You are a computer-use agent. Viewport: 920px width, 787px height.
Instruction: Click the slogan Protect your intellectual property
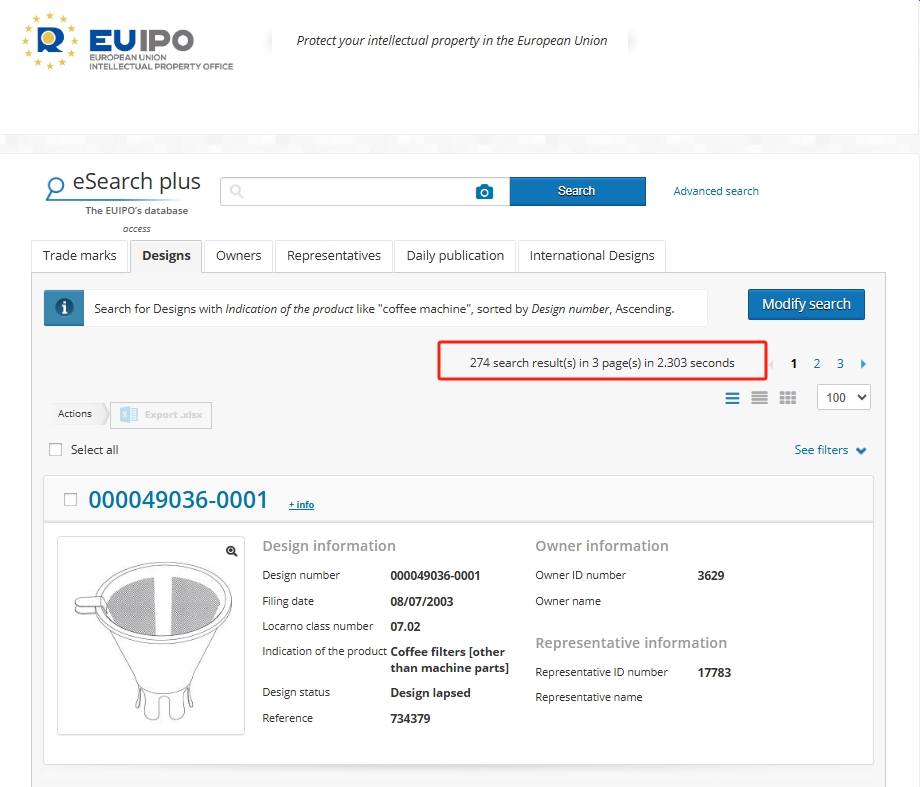tap(452, 40)
